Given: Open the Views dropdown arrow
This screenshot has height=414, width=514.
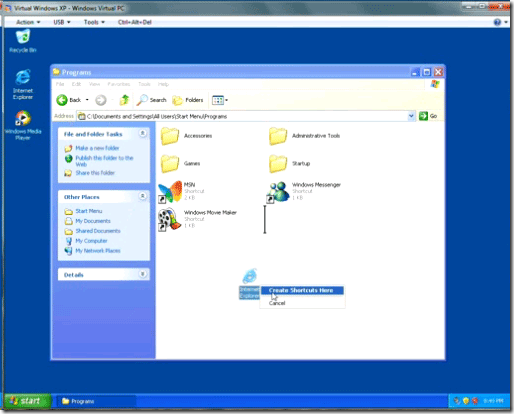Looking at the screenshot, I should pos(227,100).
